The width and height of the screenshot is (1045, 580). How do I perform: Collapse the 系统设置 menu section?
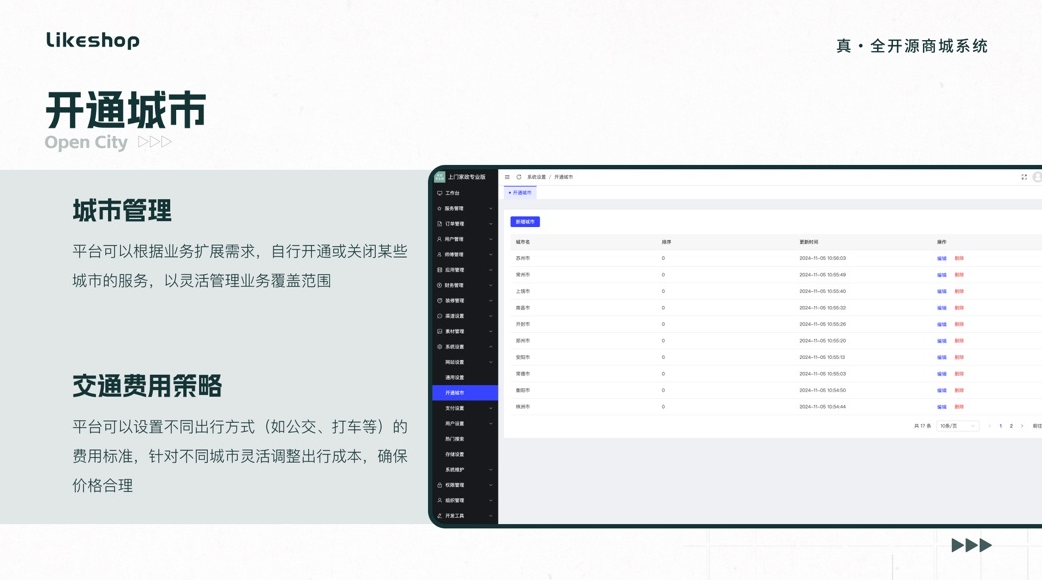[x=491, y=347]
